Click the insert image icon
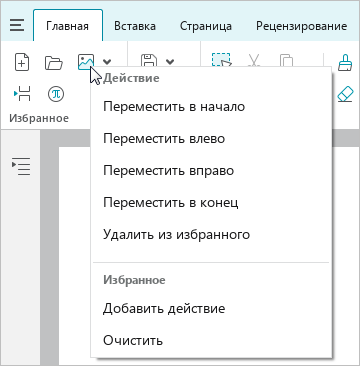Image resolution: width=360 pixels, height=366 pixels. 86,62
